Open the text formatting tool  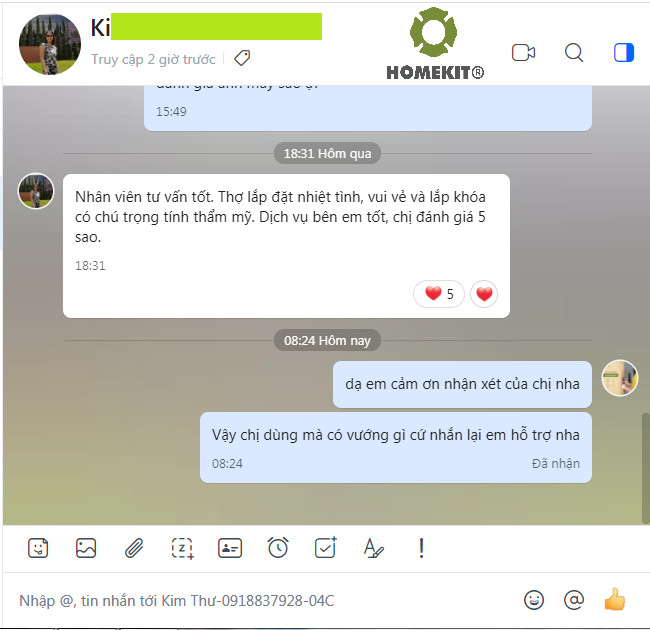click(x=374, y=548)
